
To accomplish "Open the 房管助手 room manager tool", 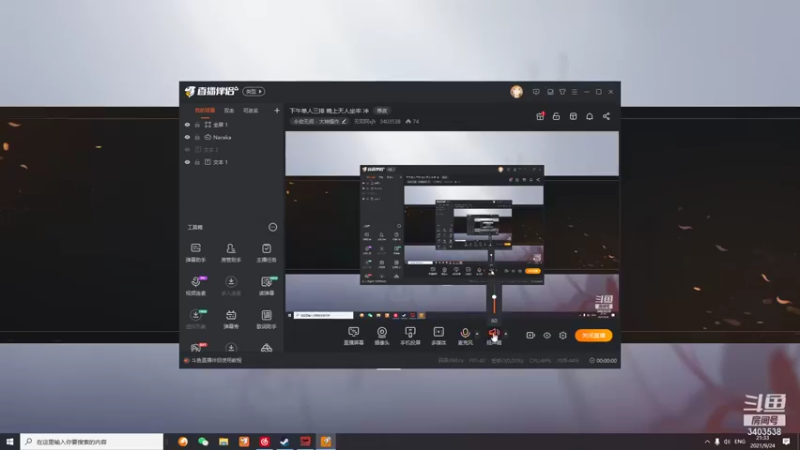I will 231,253.
